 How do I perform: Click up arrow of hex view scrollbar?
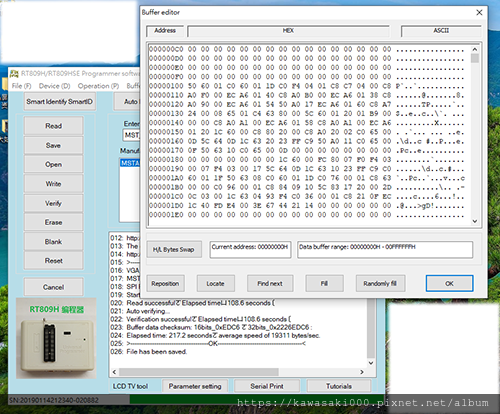475,49
